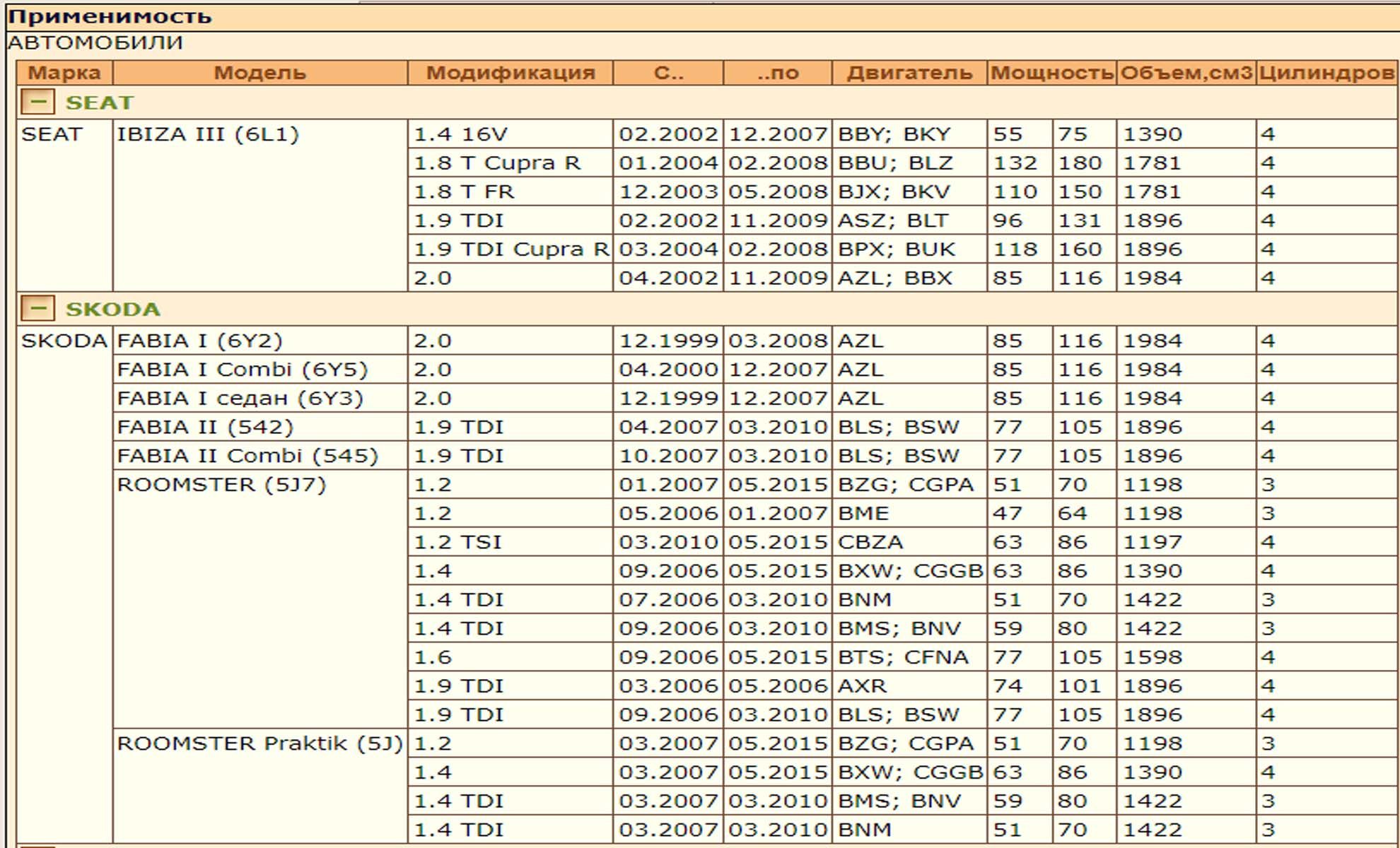
Task: Select the ROOMSTER (5J7) model cell
Action: click(221, 485)
